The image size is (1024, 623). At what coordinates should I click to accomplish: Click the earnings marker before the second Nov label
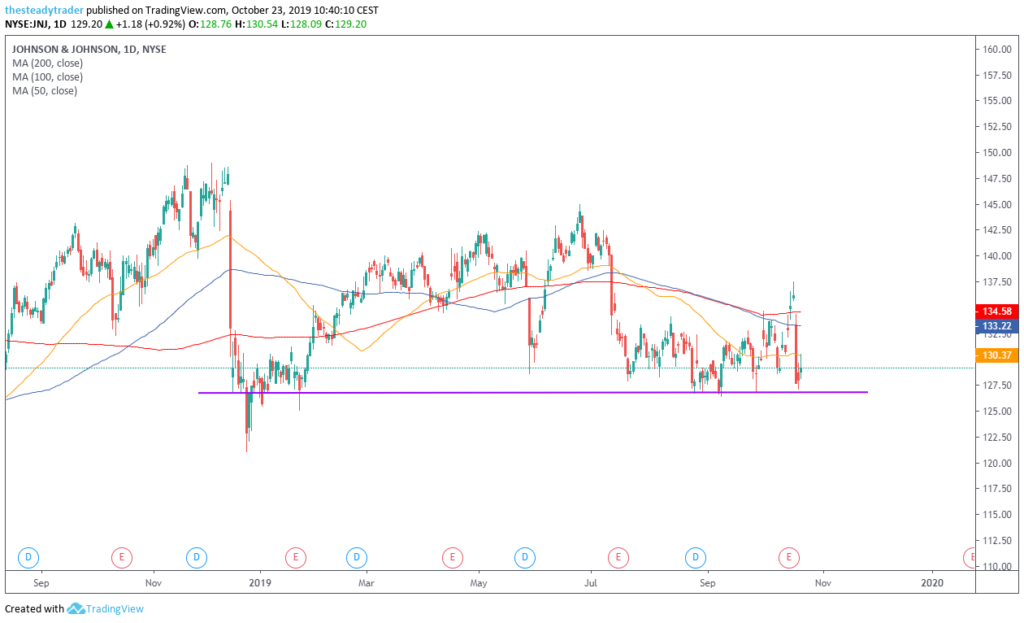pos(789,558)
